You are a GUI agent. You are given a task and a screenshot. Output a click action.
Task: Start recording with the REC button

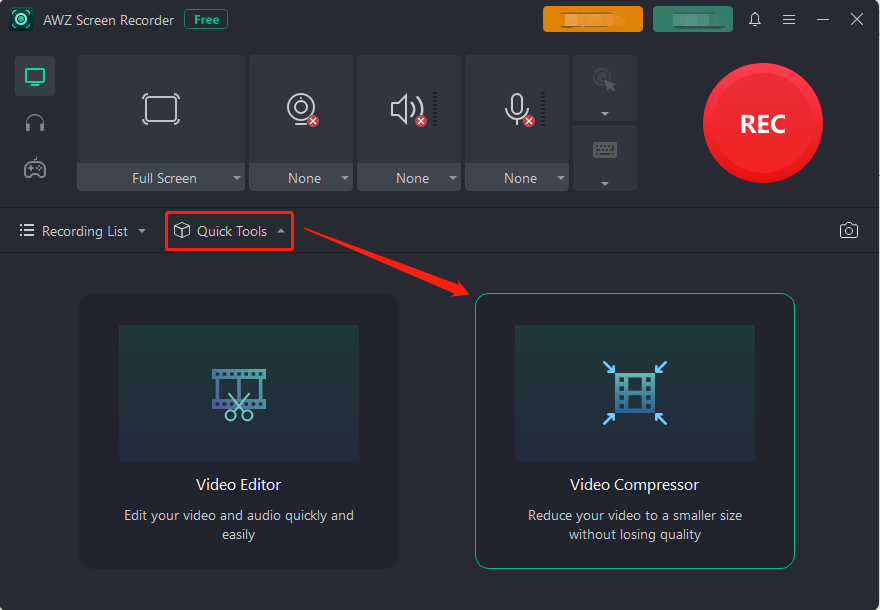point(762,123)
